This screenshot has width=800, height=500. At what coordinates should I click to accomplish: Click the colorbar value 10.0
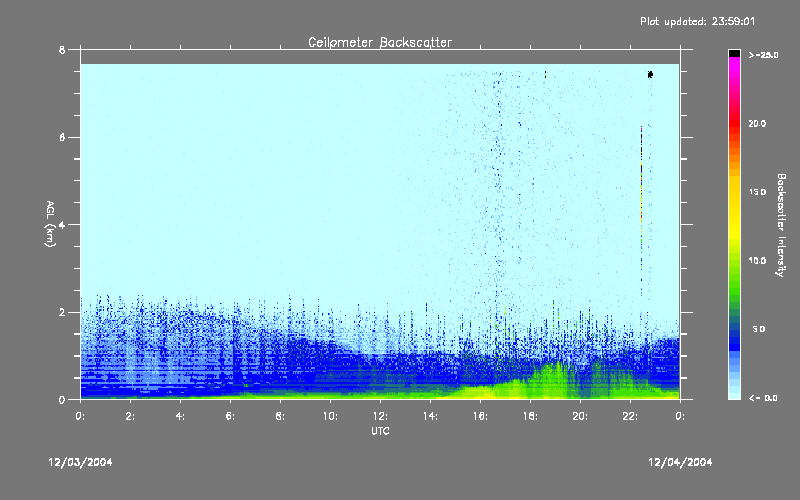pyautogui.click(x=757, y=261)
